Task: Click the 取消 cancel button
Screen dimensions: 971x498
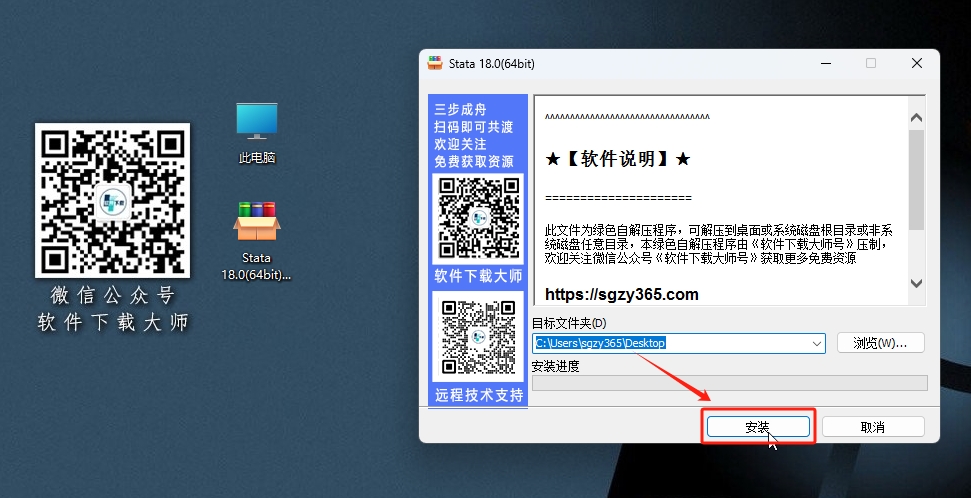Action: tap(873, 426)
